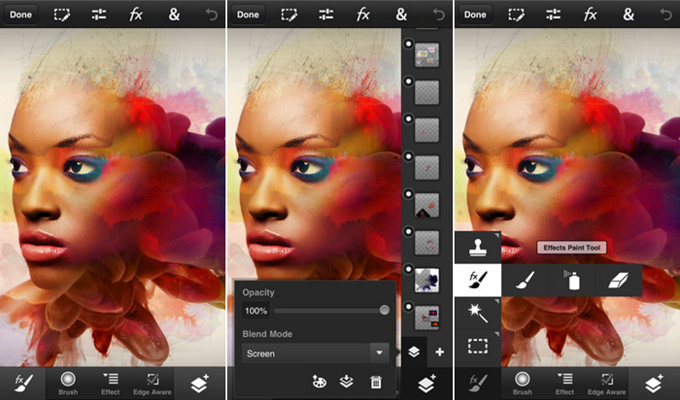680x400 pixels.
Task: Open adjustments sliders icon on right screen
Action: (553, 15)
